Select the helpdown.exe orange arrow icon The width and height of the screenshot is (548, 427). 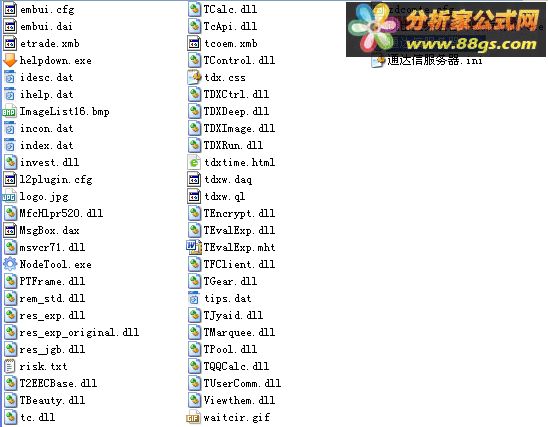(10, 60)
